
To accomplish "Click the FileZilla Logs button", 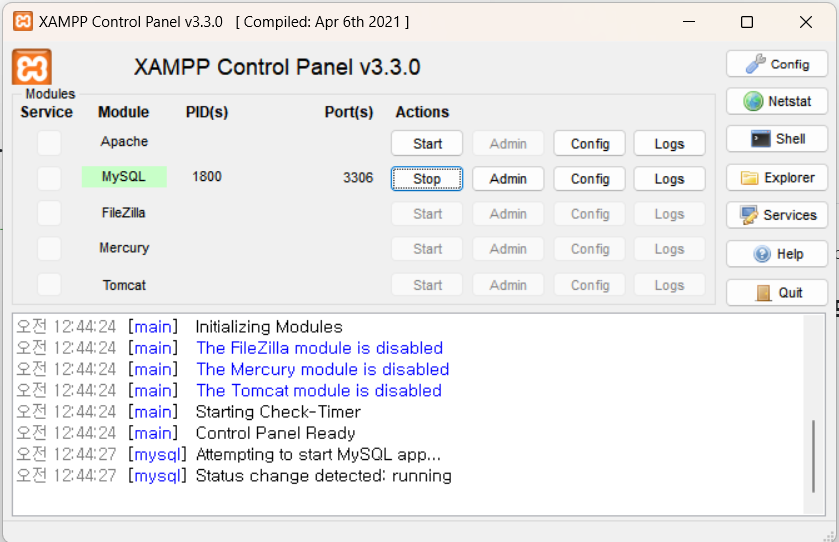I will pyautogui.click(x=669, y=214).
